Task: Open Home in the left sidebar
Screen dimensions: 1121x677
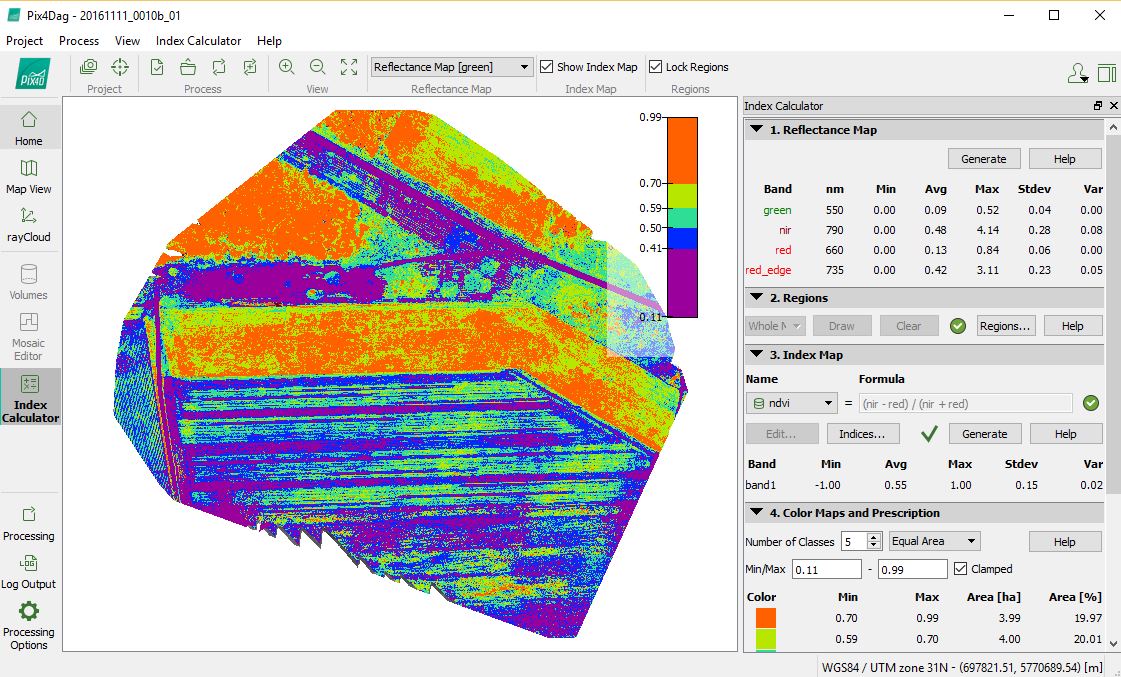Action: click(29, 128)
